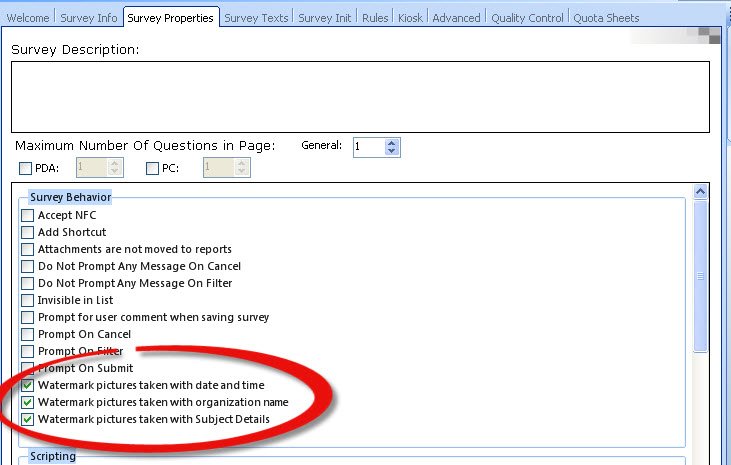Switch to the Rules tab
Image resolution: width=731 pixels, height=465 pixels.
375,18
